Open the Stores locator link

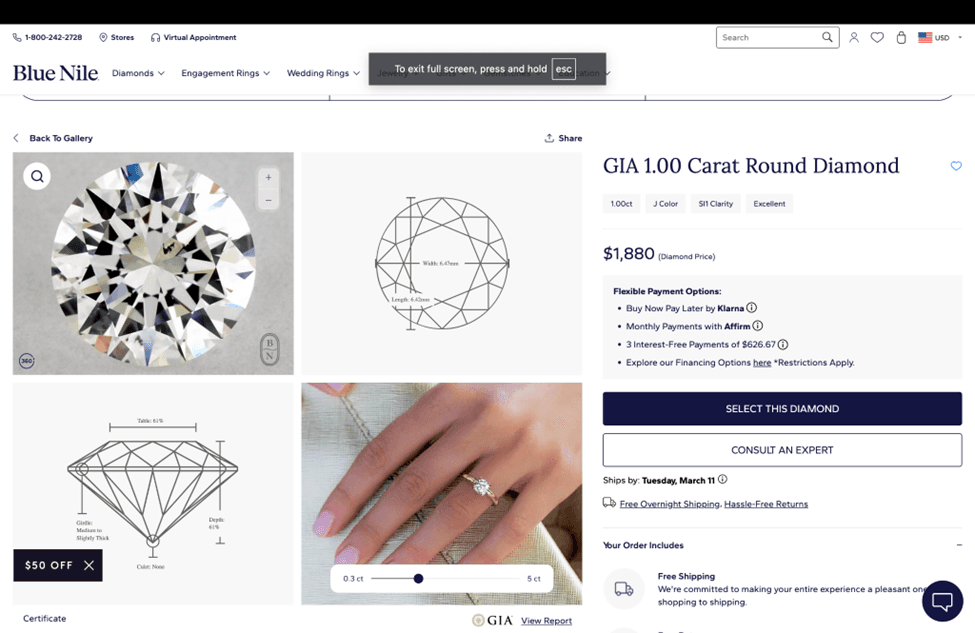pyautogui.click(x=117, y=37)
